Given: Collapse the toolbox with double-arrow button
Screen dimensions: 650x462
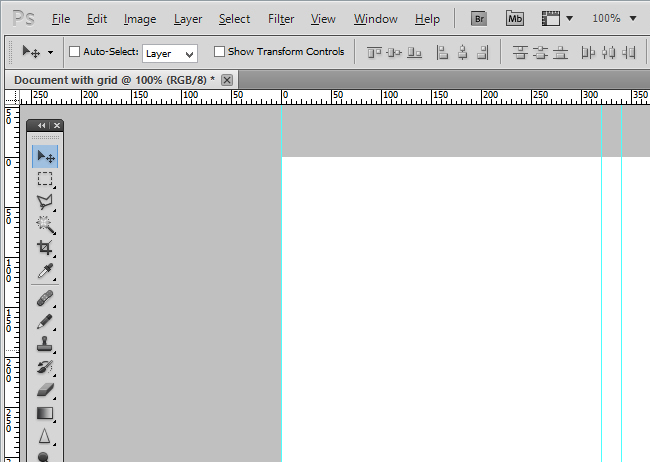Looking at the screenshot, I should pyautogui.click(x=41, y=126).
